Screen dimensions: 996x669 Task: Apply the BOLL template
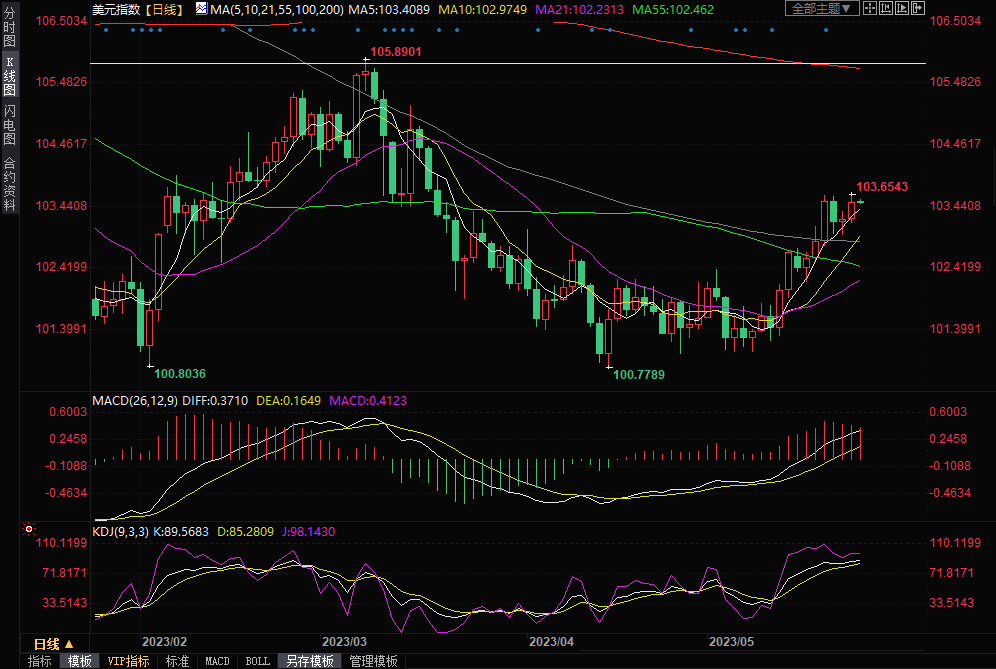(257, 661)
